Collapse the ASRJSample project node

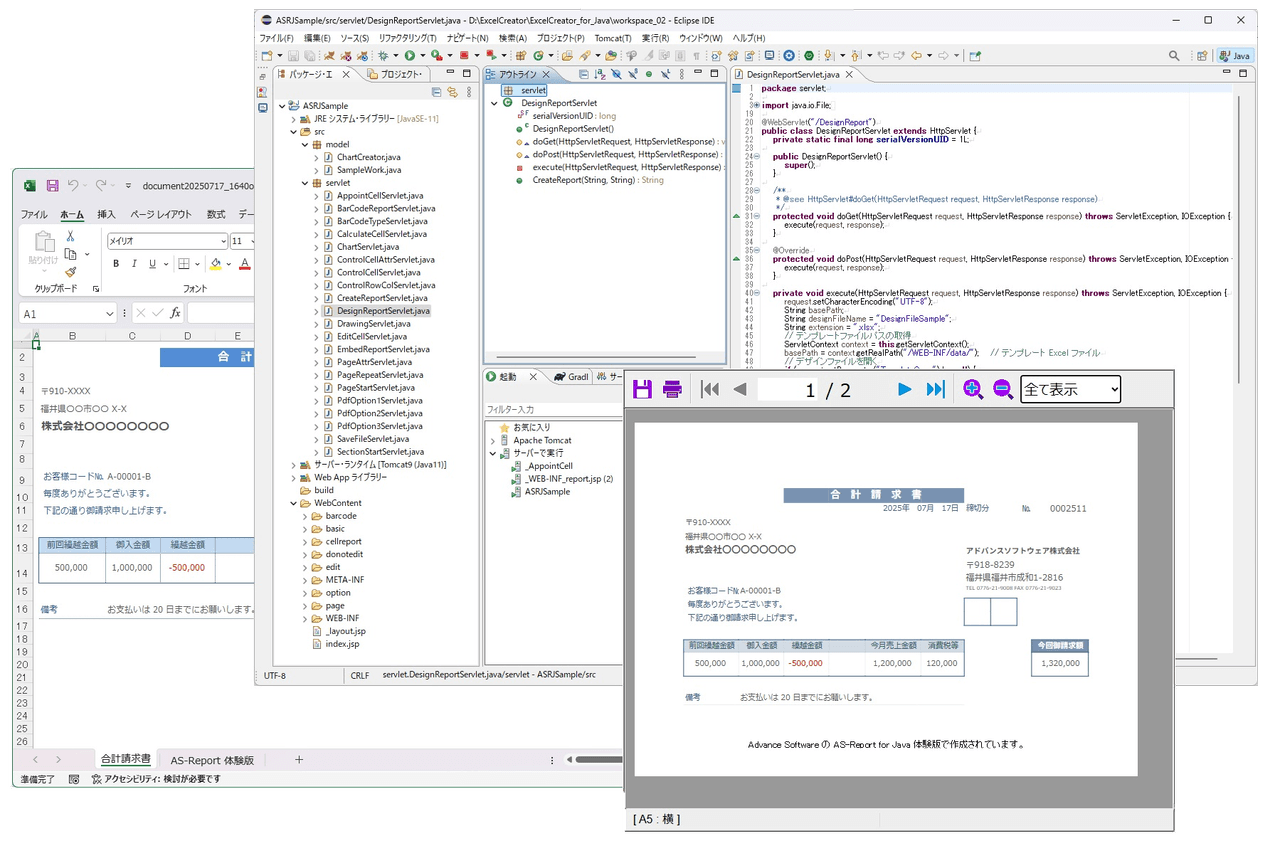(281, 105)
